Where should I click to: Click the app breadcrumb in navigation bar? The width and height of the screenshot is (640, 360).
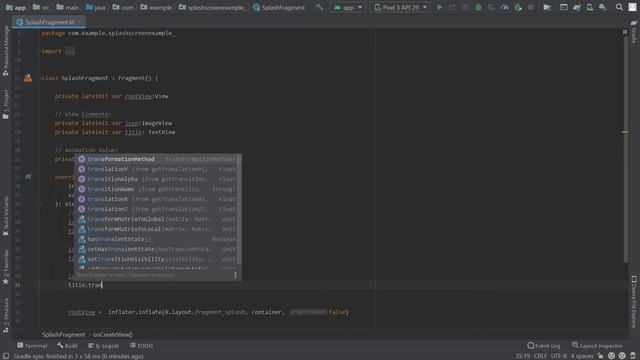(16, 7)
